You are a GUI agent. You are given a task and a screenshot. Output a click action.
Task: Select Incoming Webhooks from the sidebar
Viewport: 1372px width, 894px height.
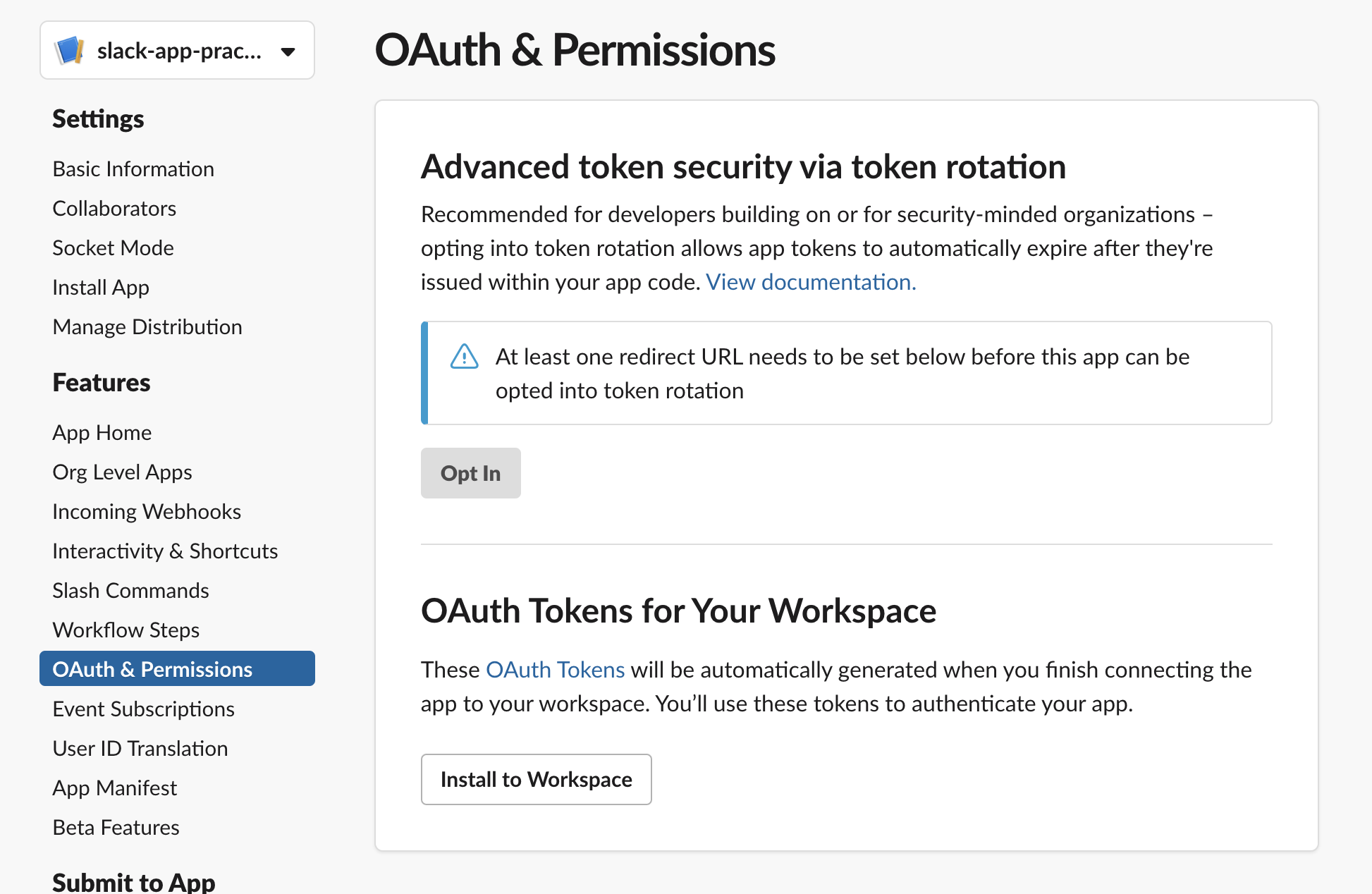click(146, 511)
